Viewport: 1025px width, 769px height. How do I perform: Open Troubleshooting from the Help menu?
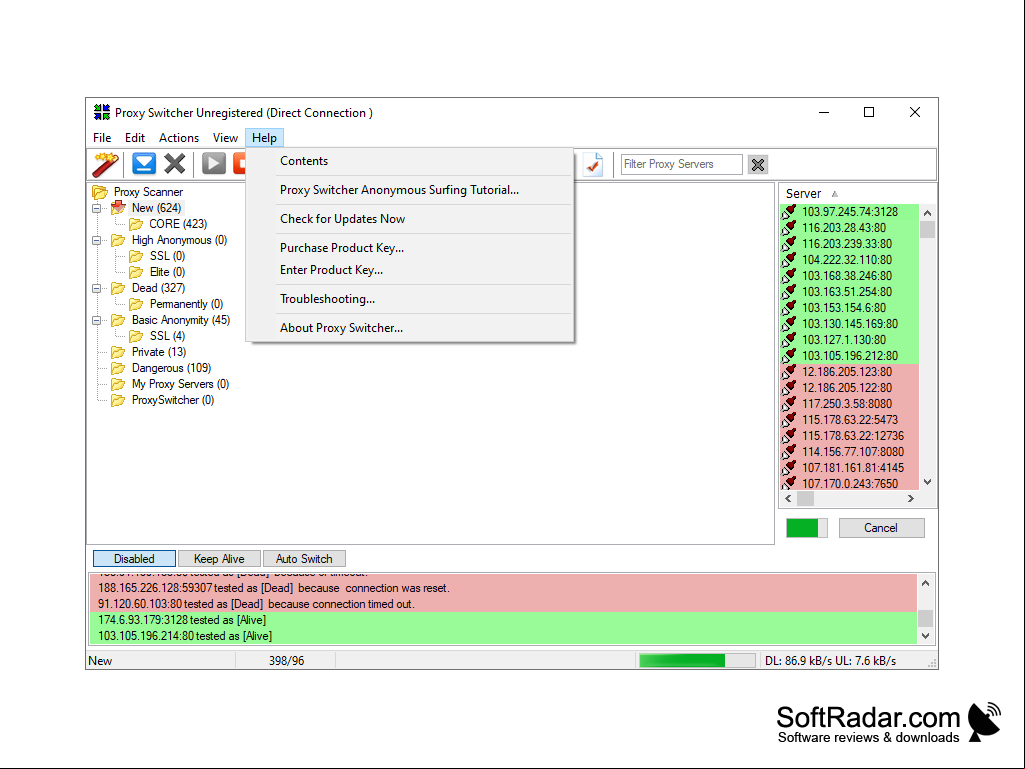click(410, 299)
